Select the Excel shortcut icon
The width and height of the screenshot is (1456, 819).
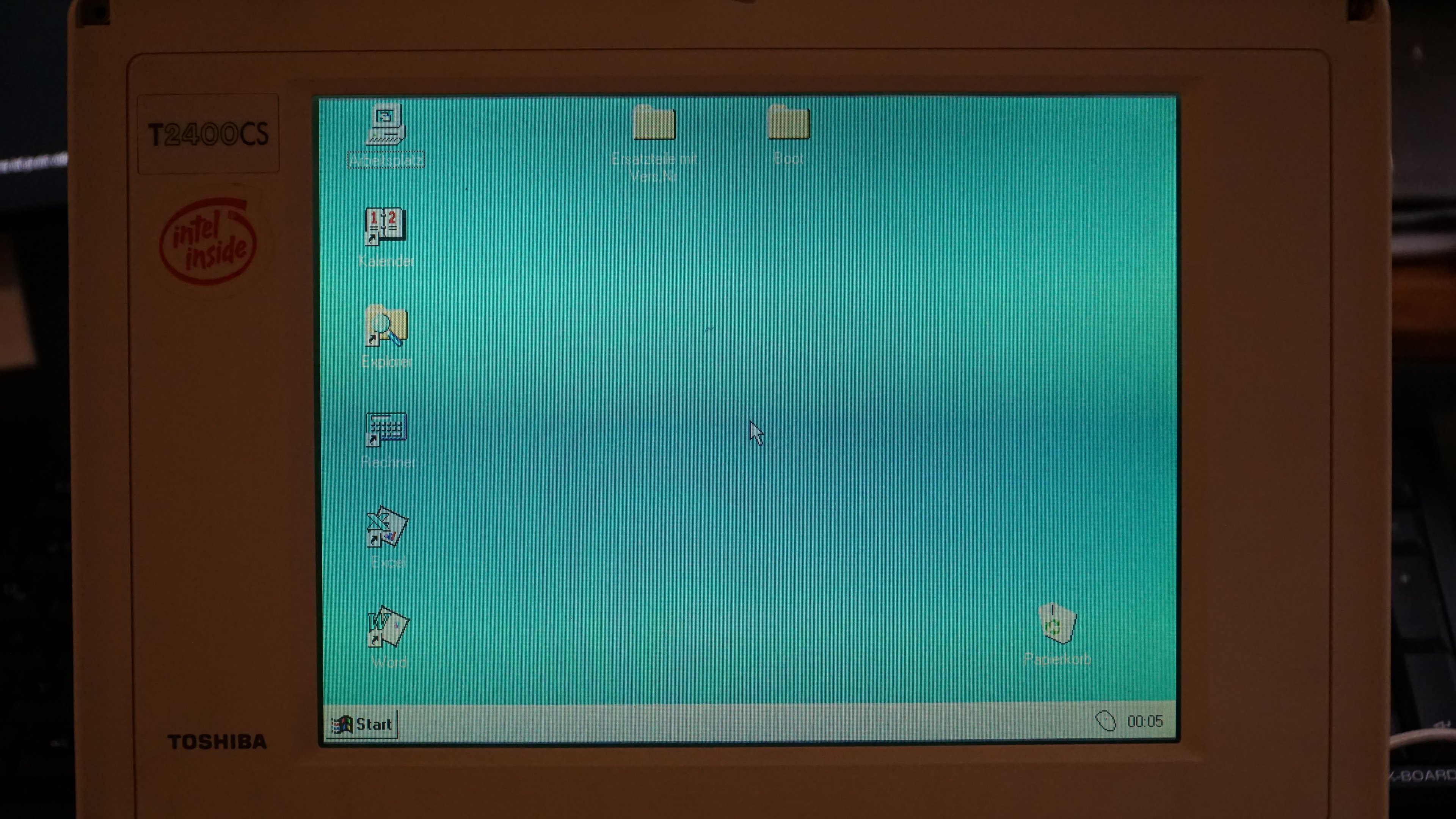(387, 526)
